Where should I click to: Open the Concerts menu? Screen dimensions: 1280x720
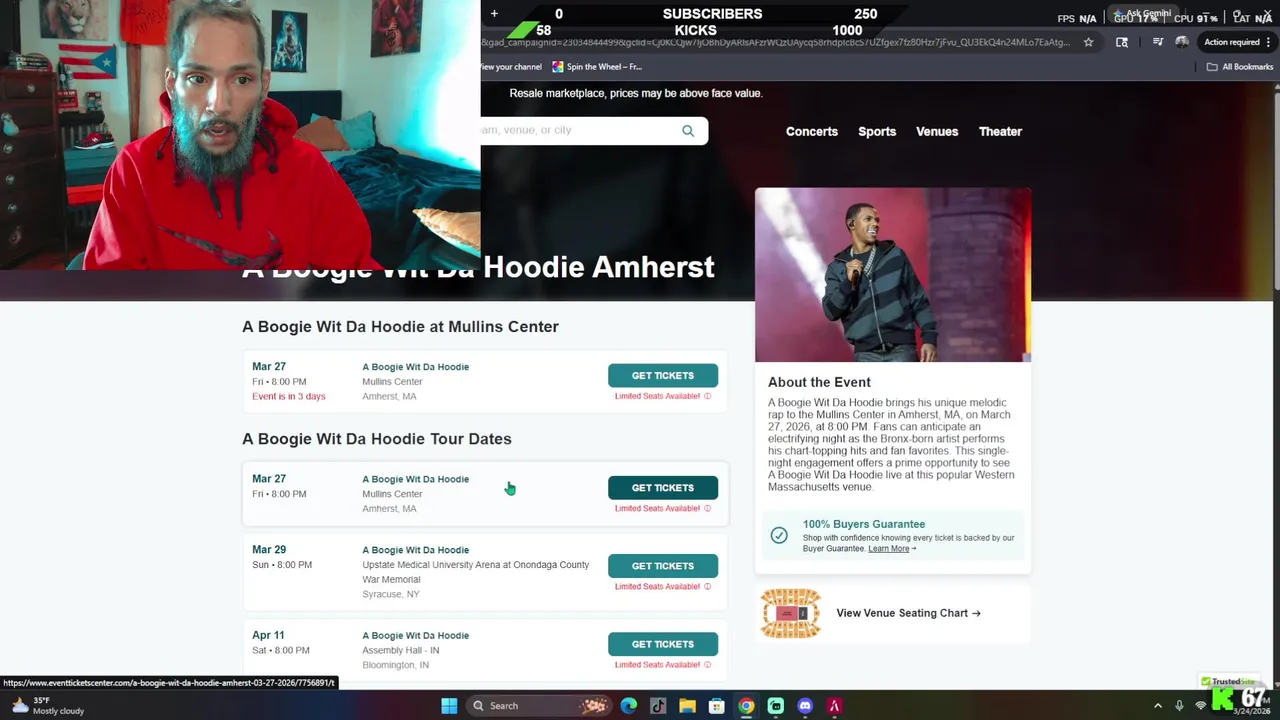coord(812,131)
